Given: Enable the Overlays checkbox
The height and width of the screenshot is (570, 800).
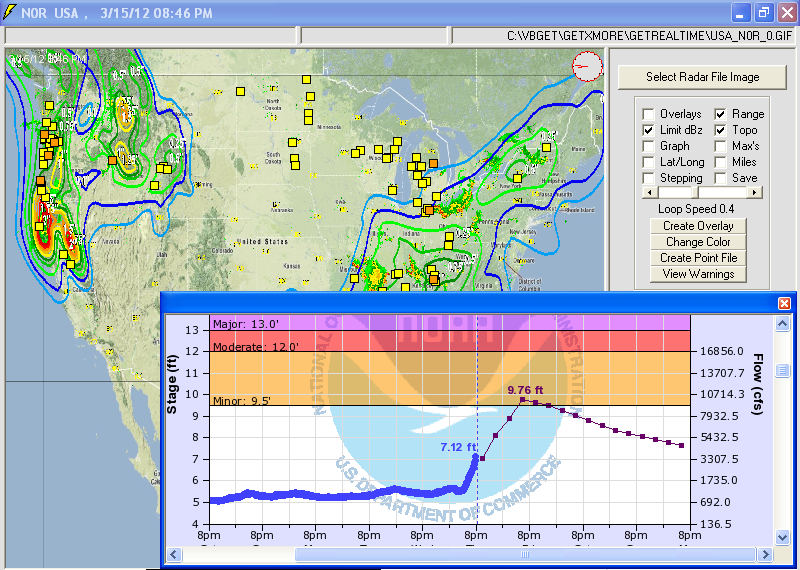Looking at the screenshot, I should pos(648,114).
